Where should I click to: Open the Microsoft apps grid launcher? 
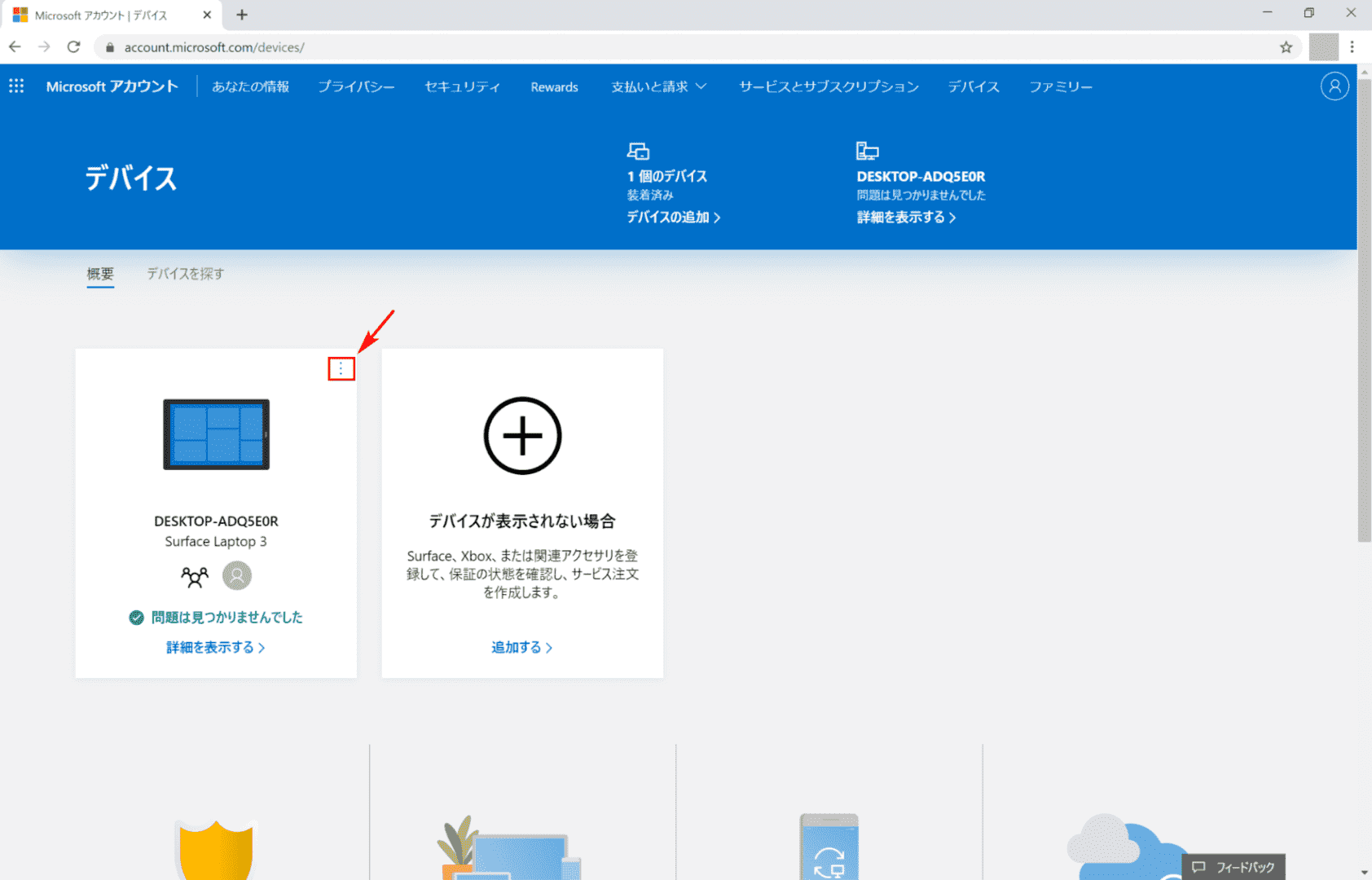click(x=16, y=86)
